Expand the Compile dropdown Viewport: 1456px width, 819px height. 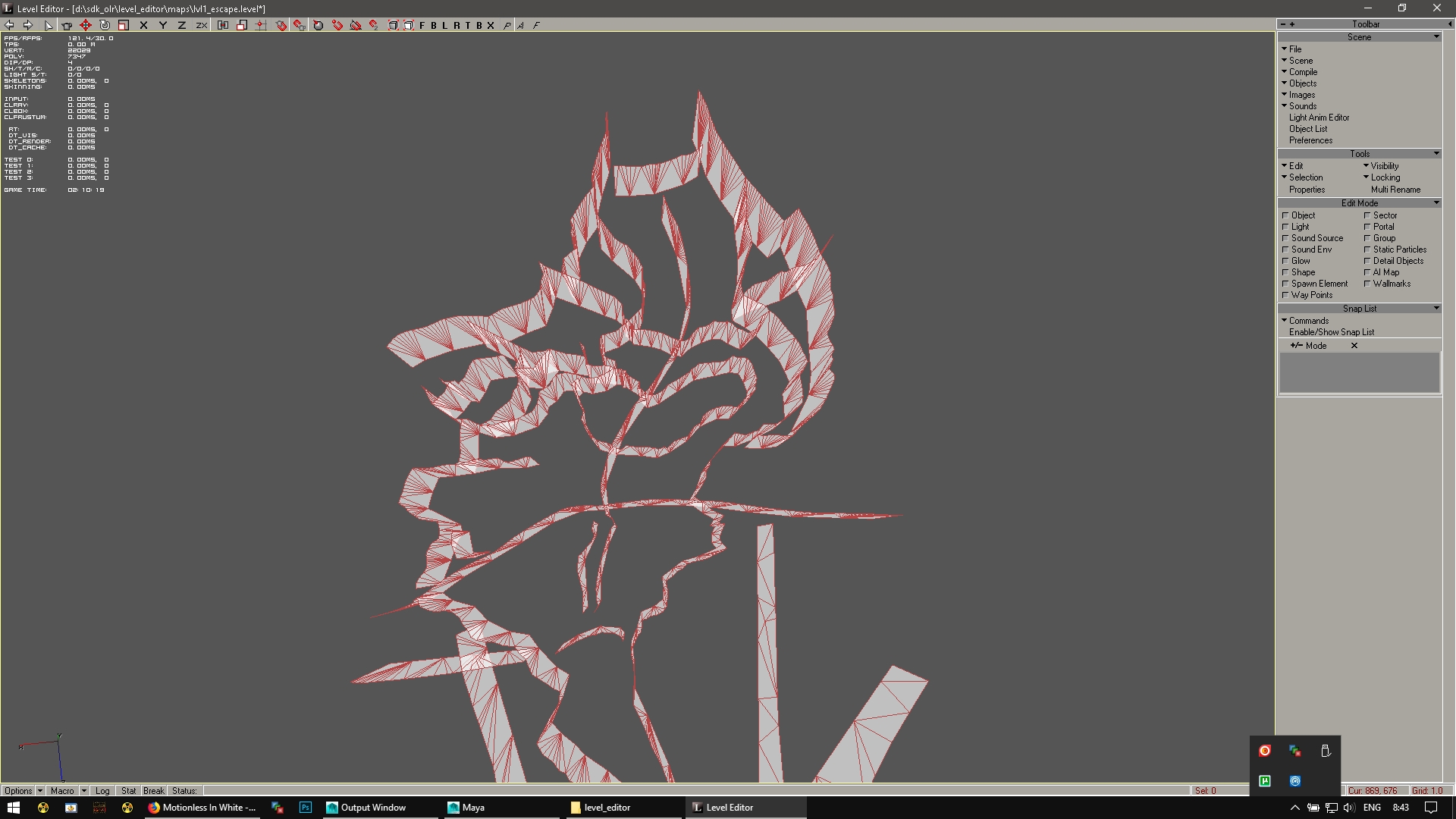(x=1302, y=72)
